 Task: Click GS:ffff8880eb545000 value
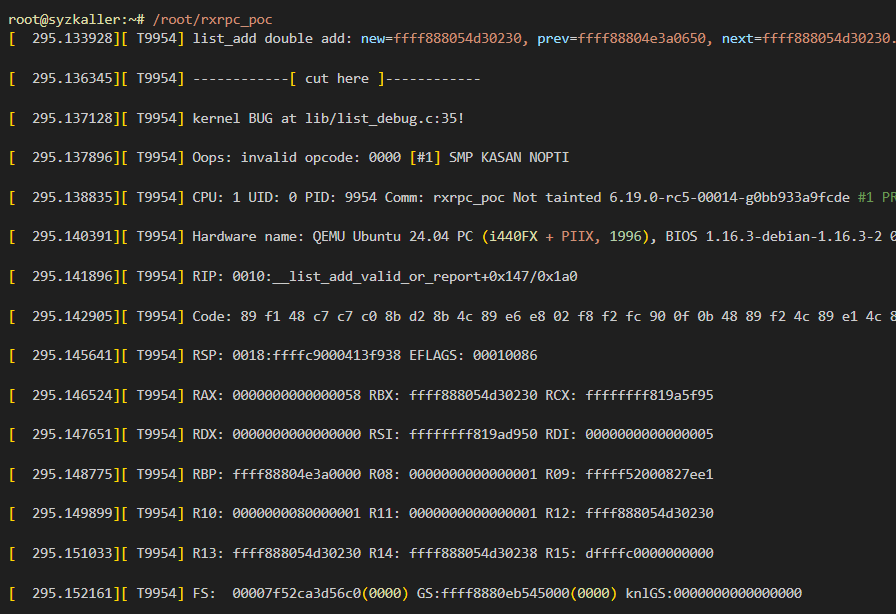tap(493, 593)
